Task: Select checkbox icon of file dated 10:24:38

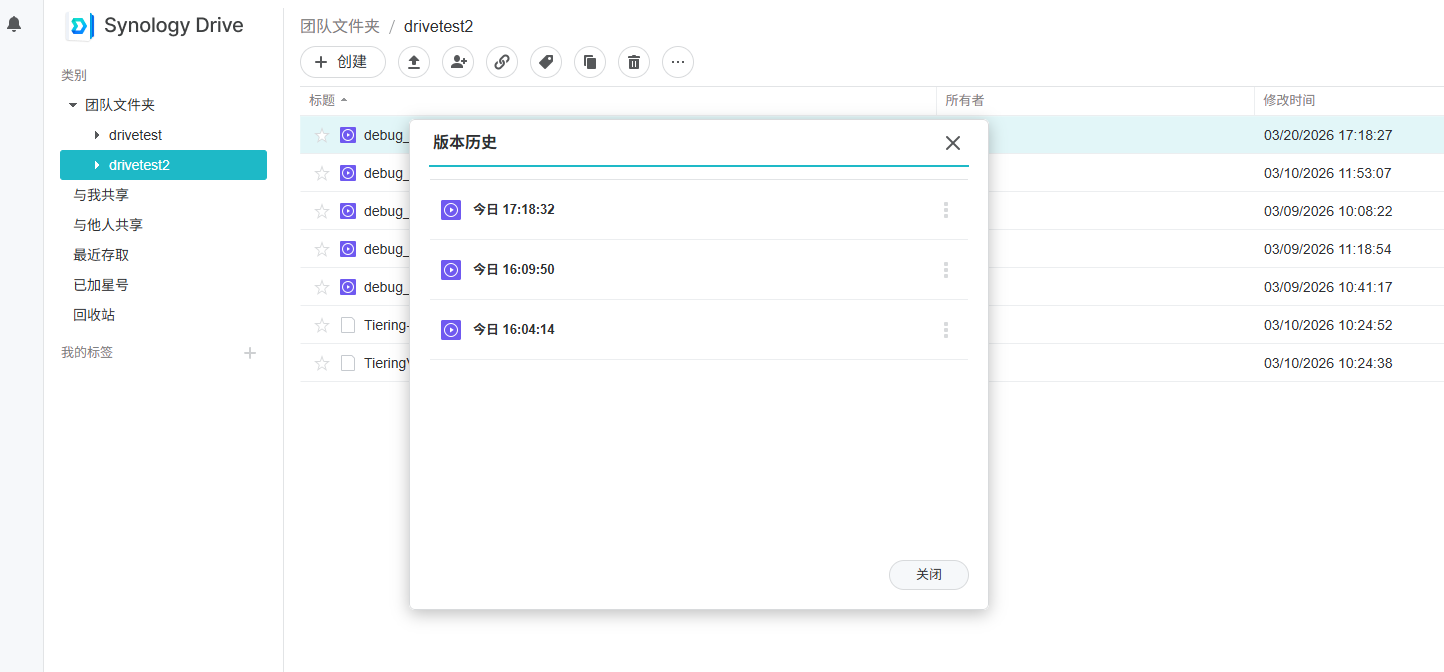Action: tap(348, 363)
